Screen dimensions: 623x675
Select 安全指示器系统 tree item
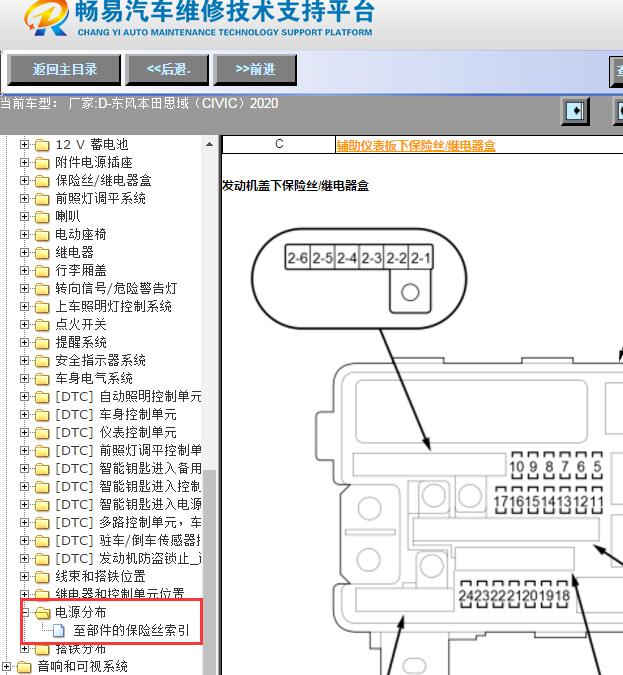tap(100, 360)
